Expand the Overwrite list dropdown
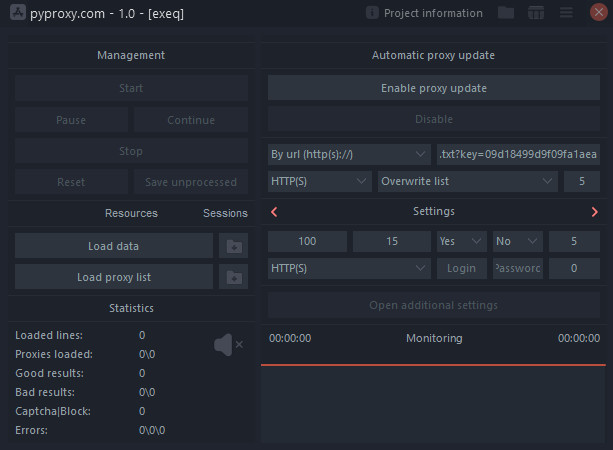 pyautogui.click(x=468, y=181)
